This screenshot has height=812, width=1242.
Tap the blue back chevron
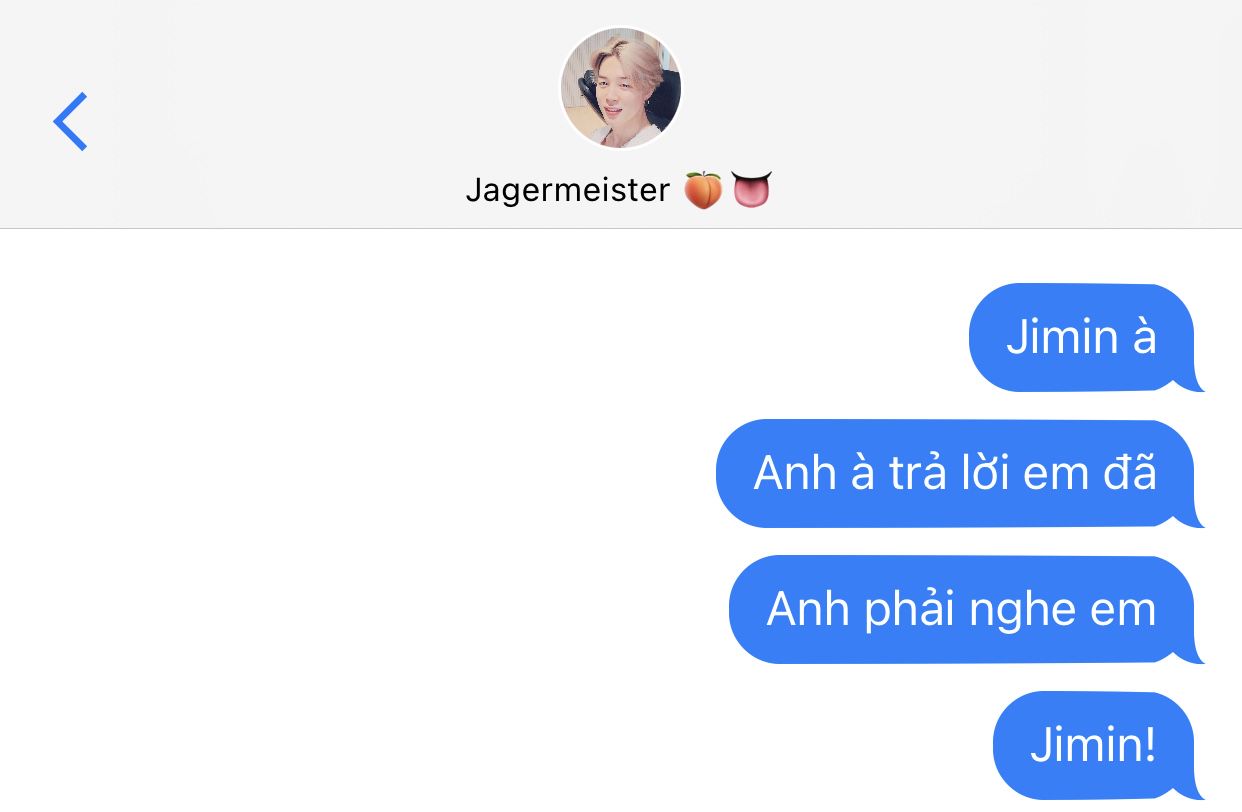coord(70,121)
